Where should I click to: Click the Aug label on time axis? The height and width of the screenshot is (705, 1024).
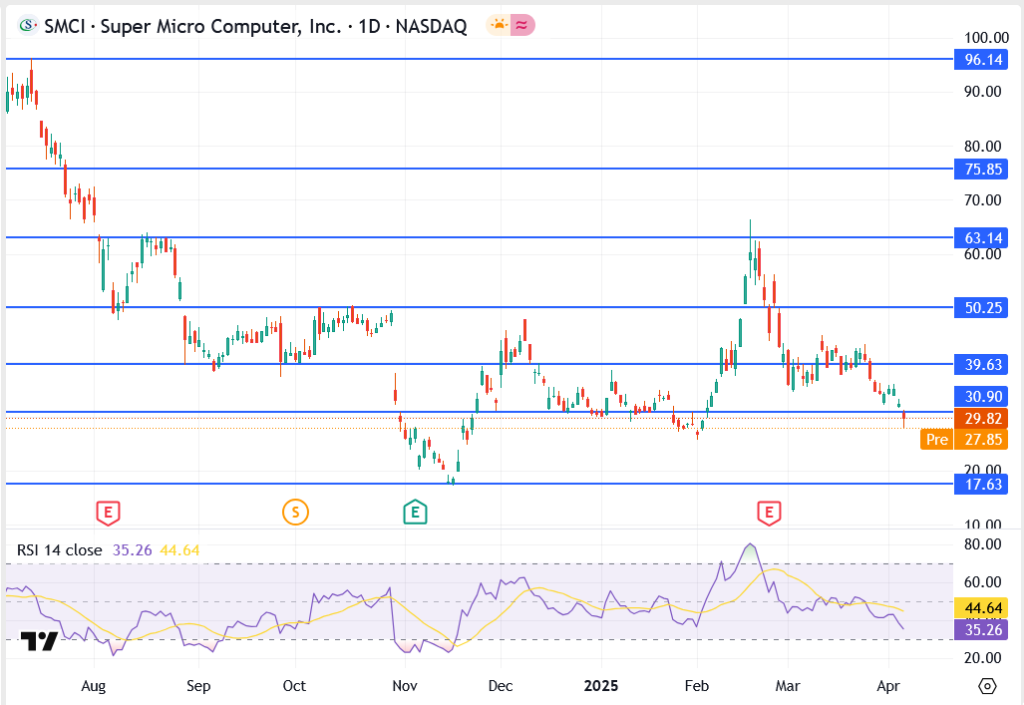coord(93,686)
